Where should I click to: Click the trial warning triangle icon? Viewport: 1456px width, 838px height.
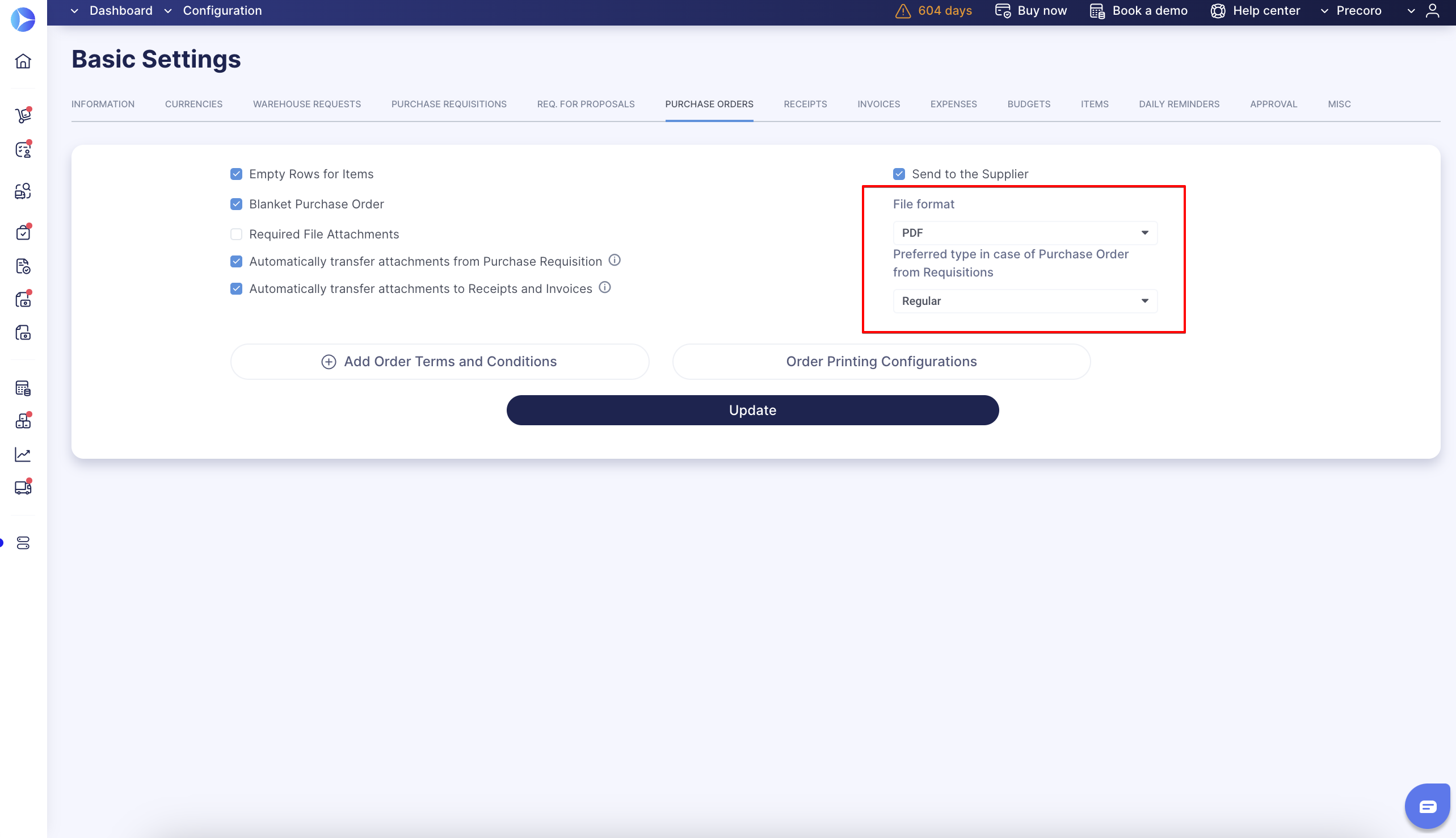click(x=903, y=11)
